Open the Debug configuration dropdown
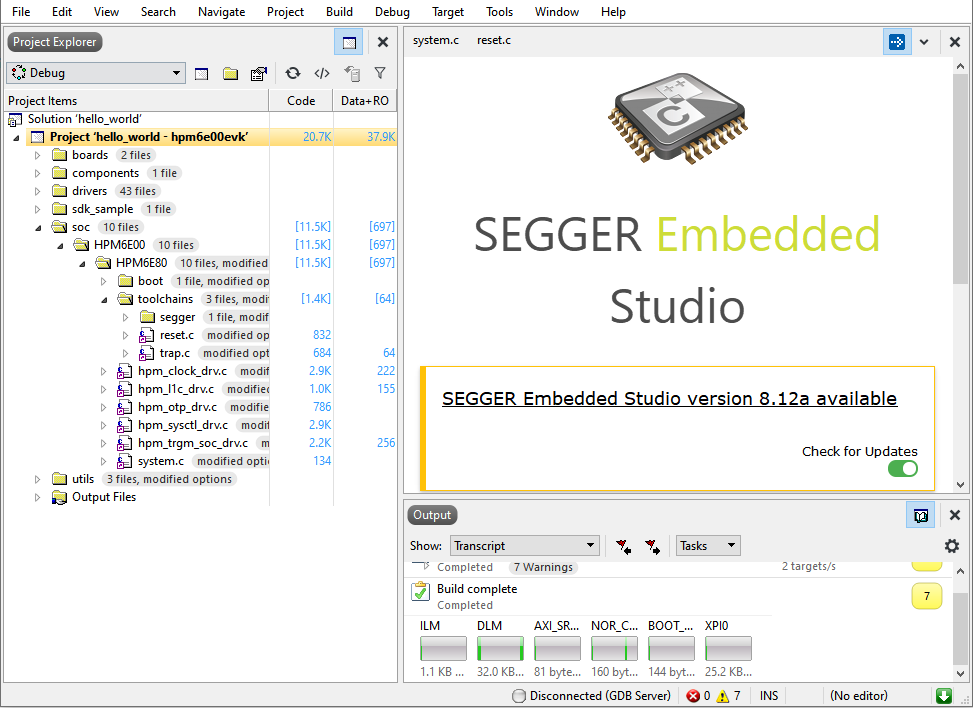973x708 pixels. coord(96,73)
